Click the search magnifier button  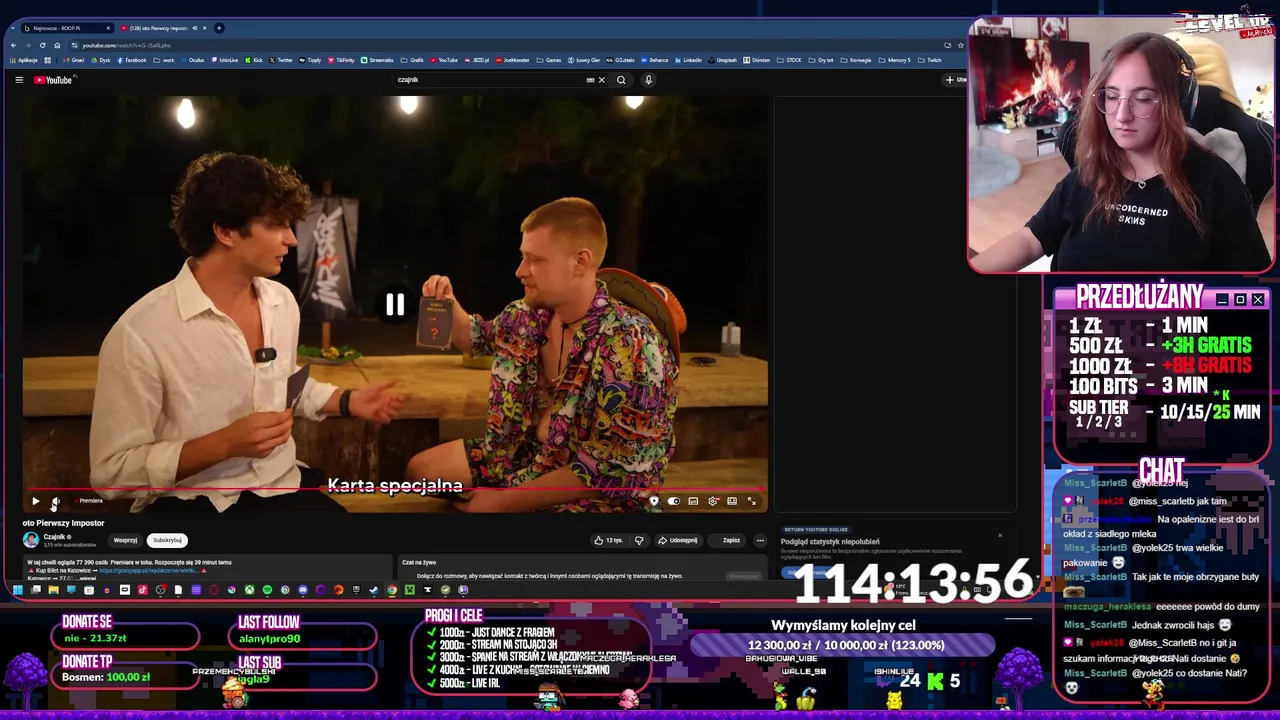pyautogui.click(x=621, y=80)
